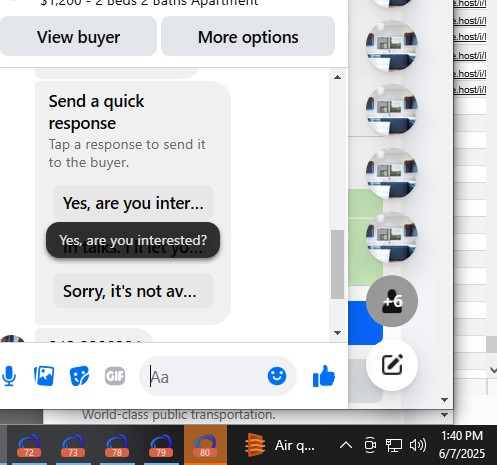Start a new message with compose icon
Viewport: 497px width, 465px height.
pyautogui.click(x=392, y=365)
